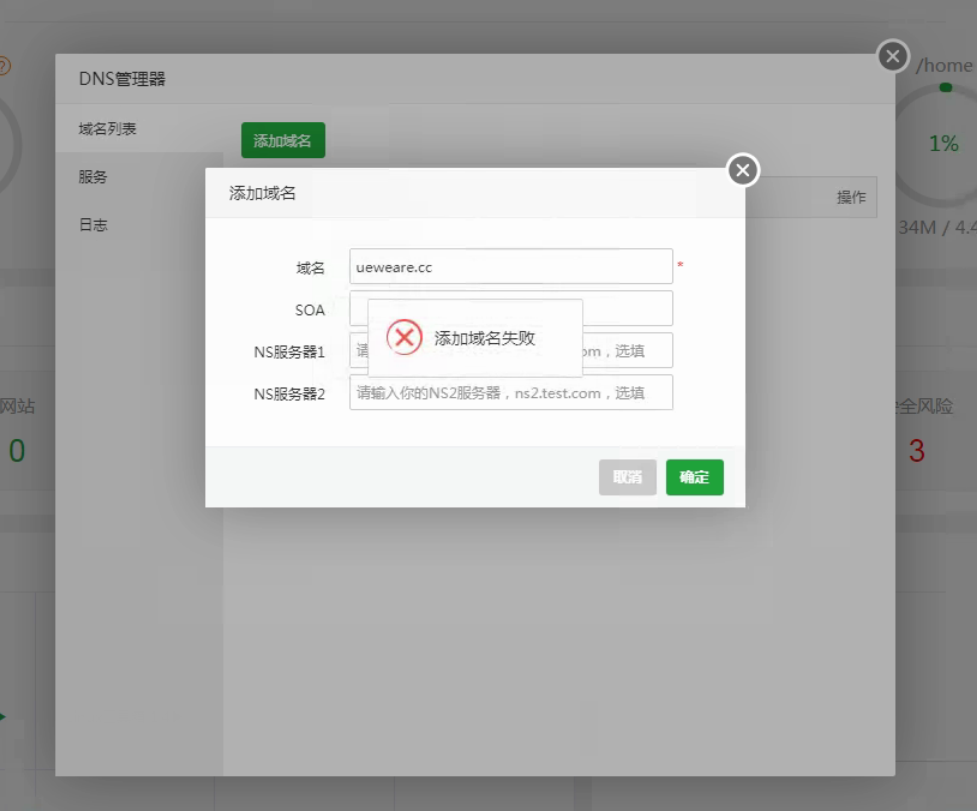
Task: Click the /home disk usage 1% gauge
Action: pos(943,144)
